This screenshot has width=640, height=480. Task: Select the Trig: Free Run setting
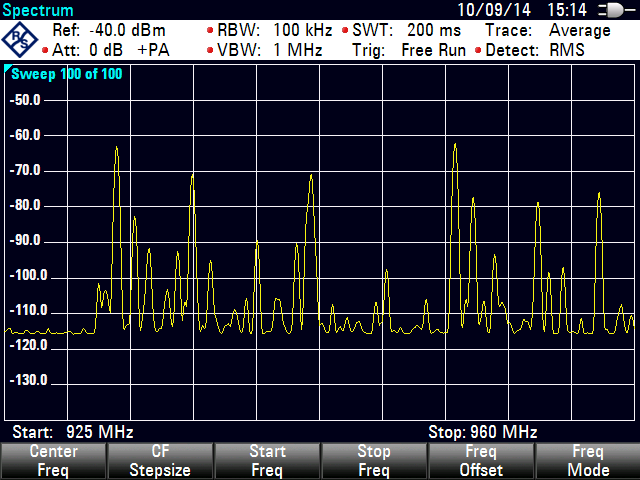pyautogui.click(x=409, y=50)
